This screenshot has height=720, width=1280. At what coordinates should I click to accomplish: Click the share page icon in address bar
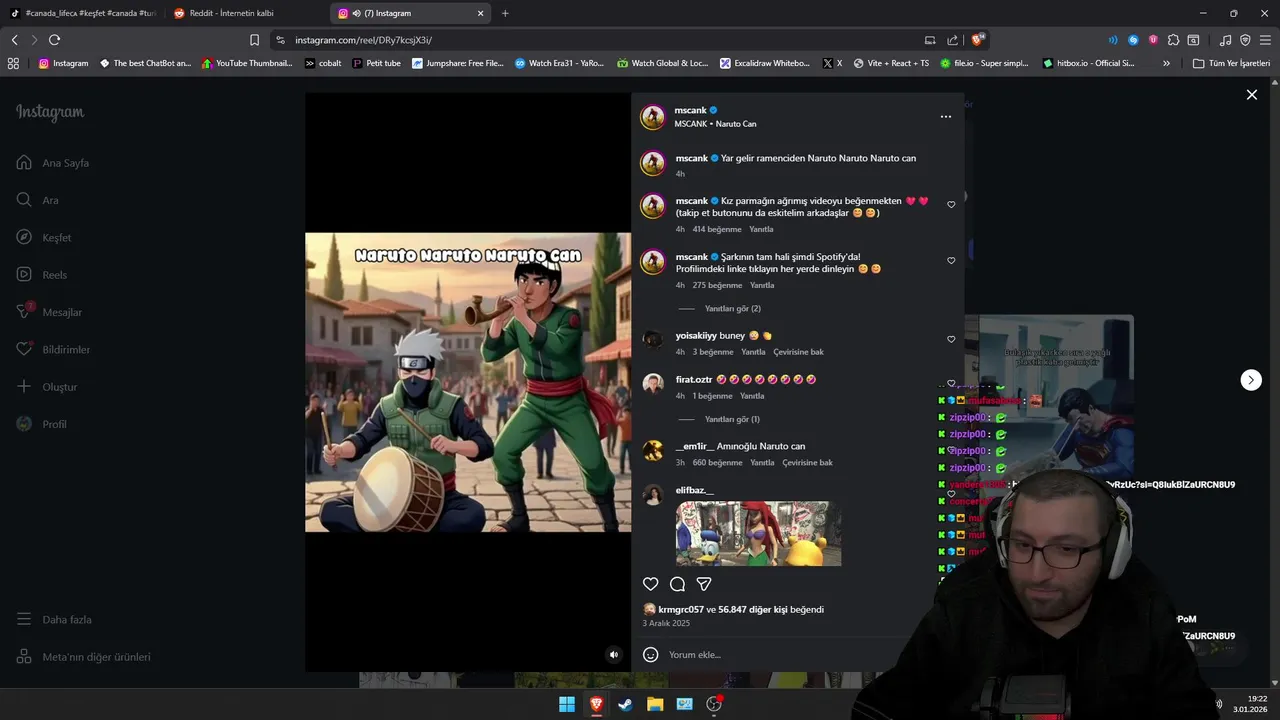952,40
